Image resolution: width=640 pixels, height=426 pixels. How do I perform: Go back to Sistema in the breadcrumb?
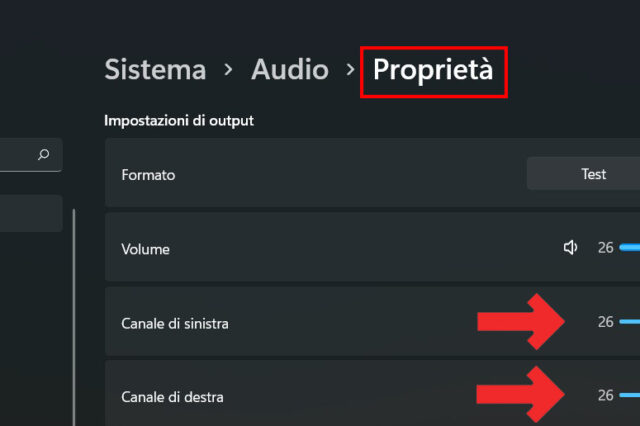click(x=155, y=70)
